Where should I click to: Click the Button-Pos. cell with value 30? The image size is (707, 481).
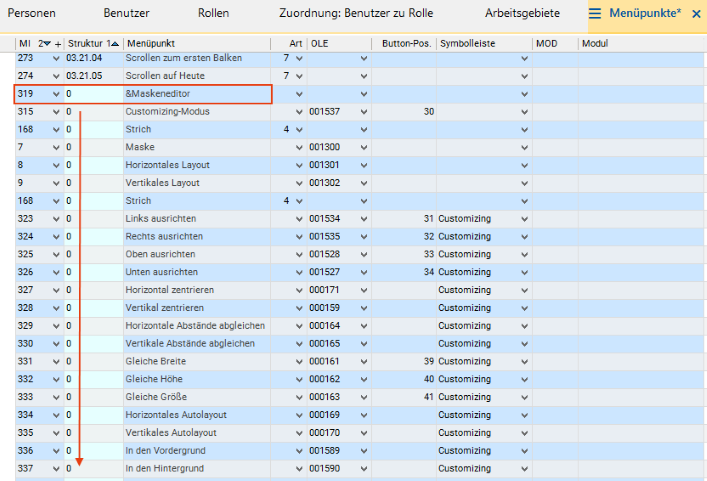click(407, 112)
